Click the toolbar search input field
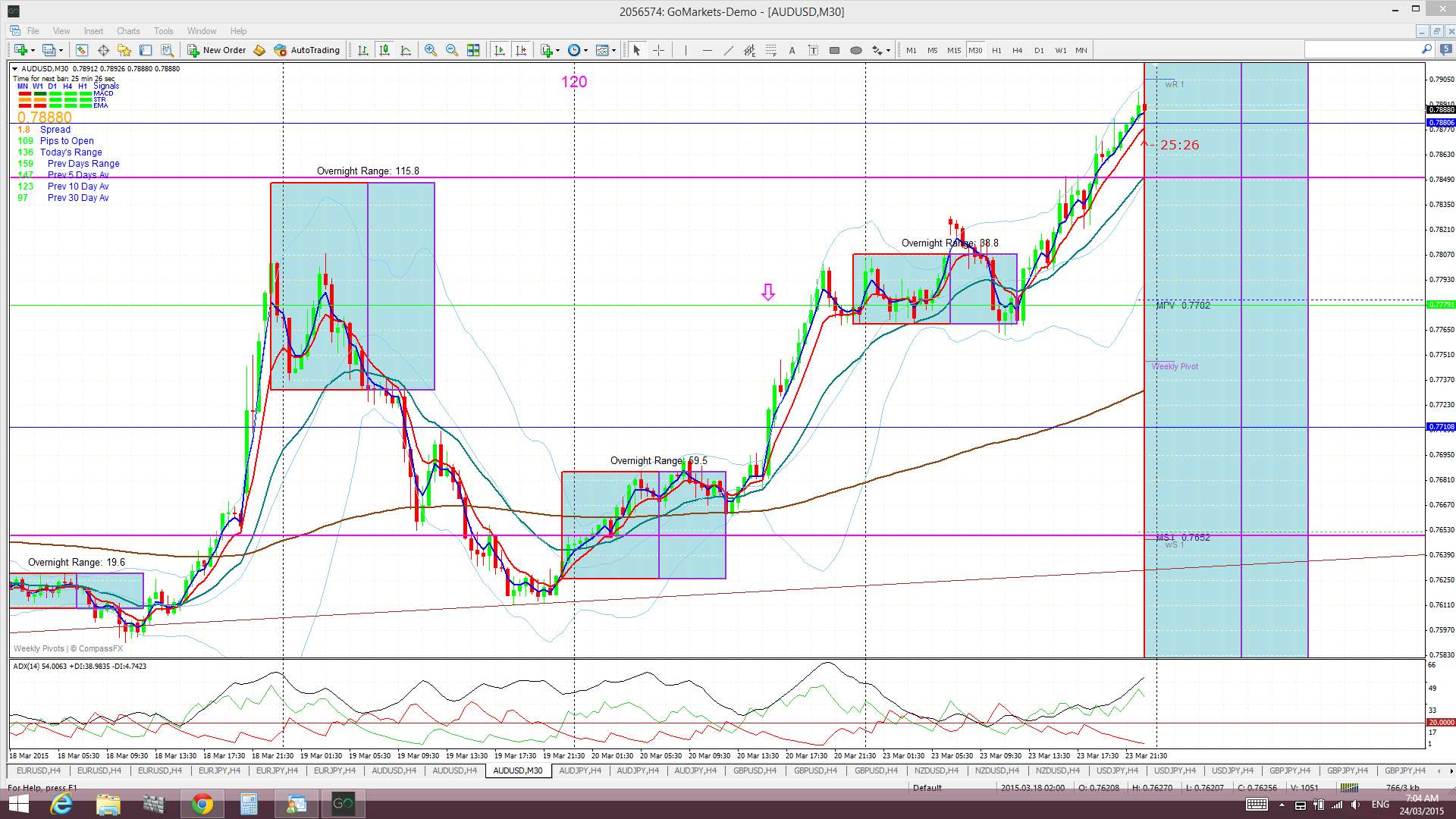This screenshot has height=819, width=1456. click(x=1363, y=49)
